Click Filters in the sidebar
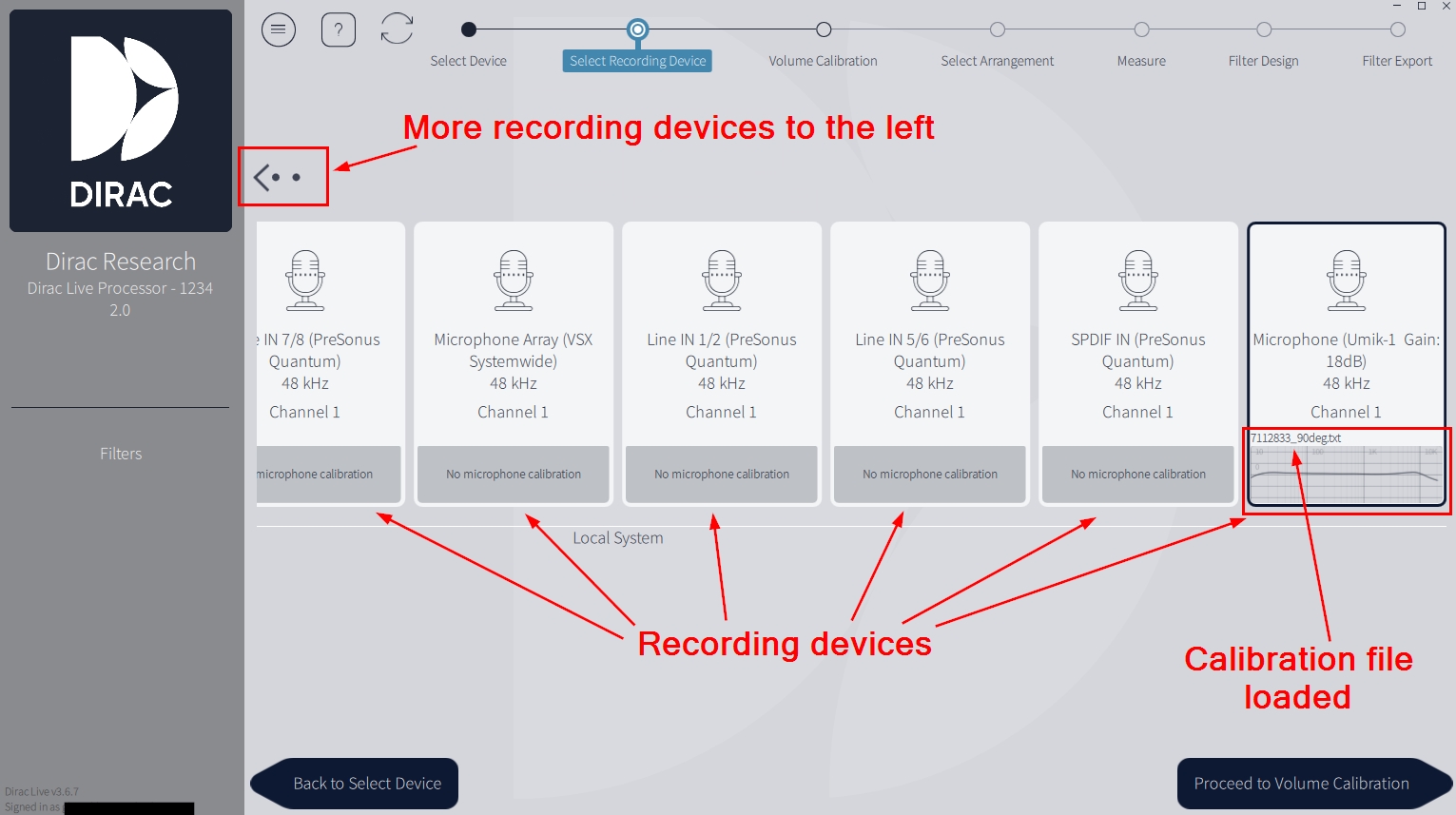This screenshot has height=815, width=1456. tap(120, 454)
